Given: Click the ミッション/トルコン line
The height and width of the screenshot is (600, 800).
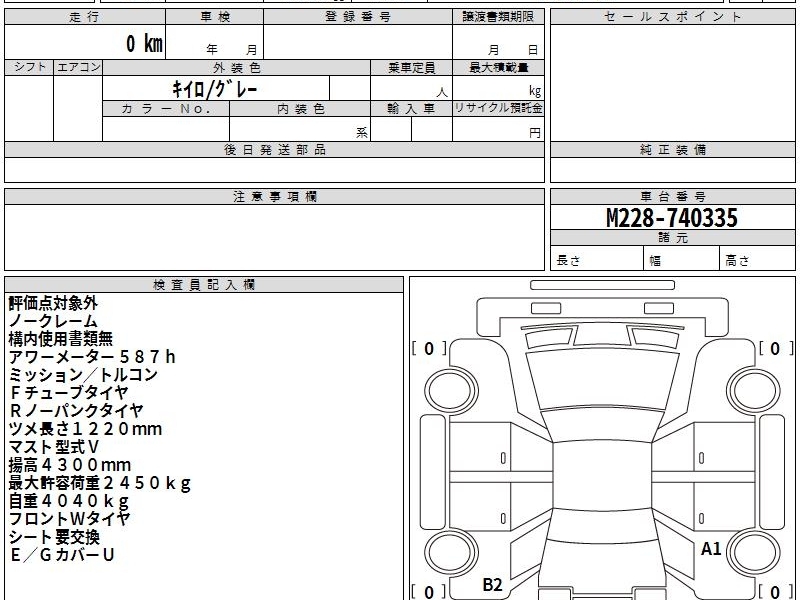Looking at the screenshot, I should 83,375.
